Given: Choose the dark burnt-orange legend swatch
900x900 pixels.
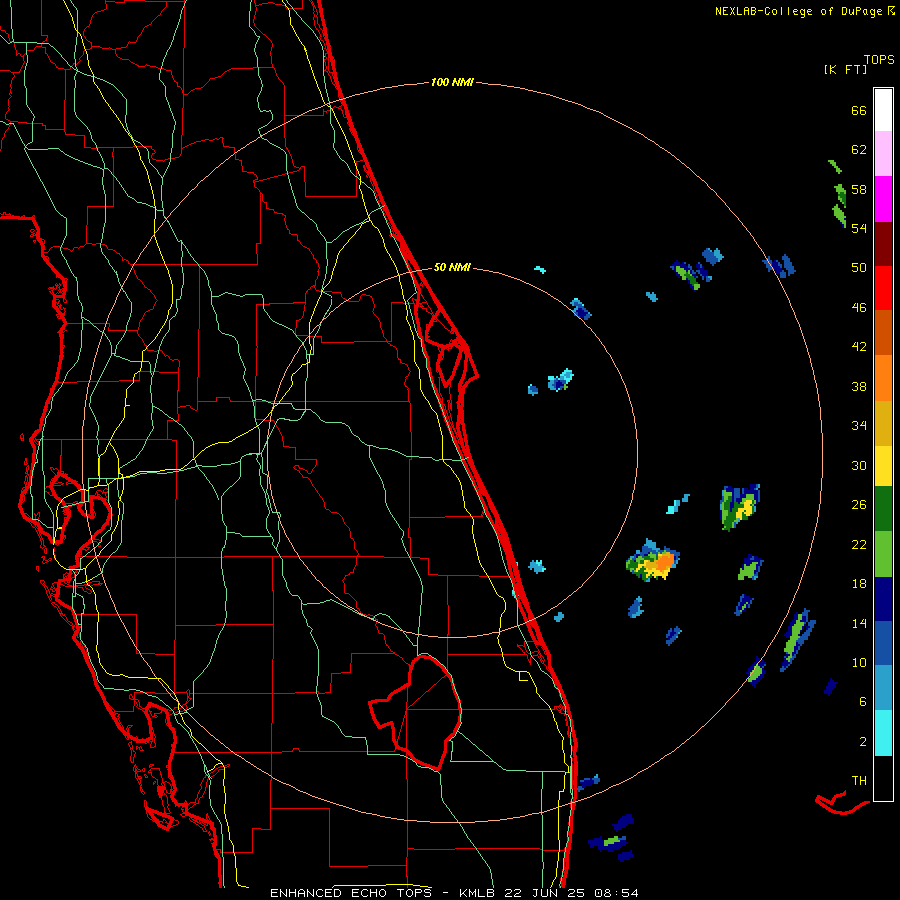Looking at the screenshot, I should [883, 332].
